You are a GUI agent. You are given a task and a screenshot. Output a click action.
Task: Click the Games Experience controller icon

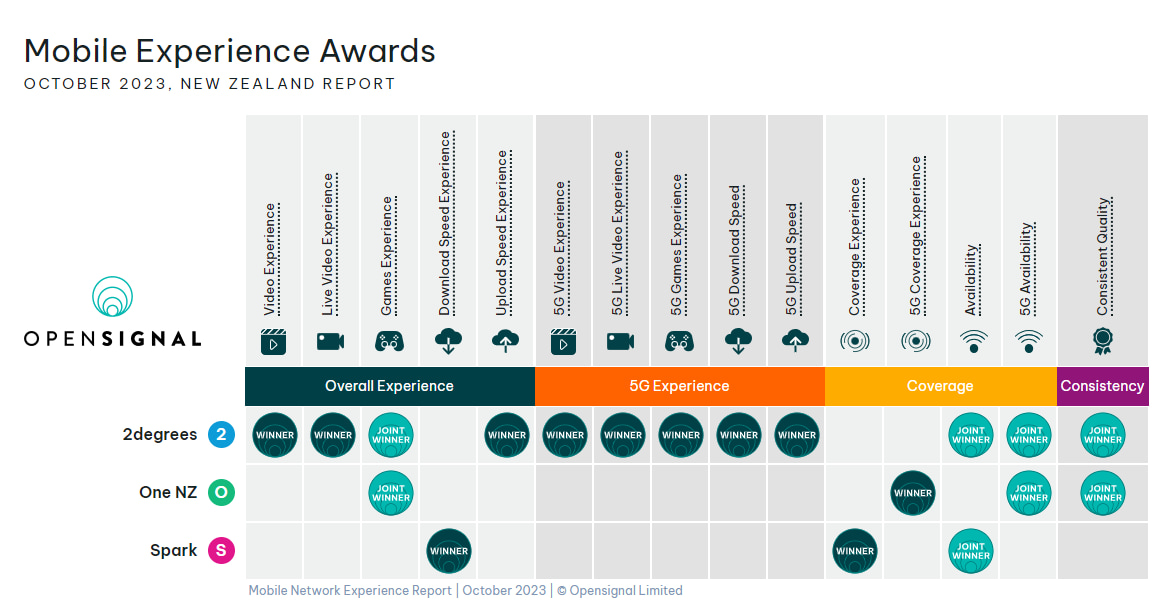coord(389,341)
